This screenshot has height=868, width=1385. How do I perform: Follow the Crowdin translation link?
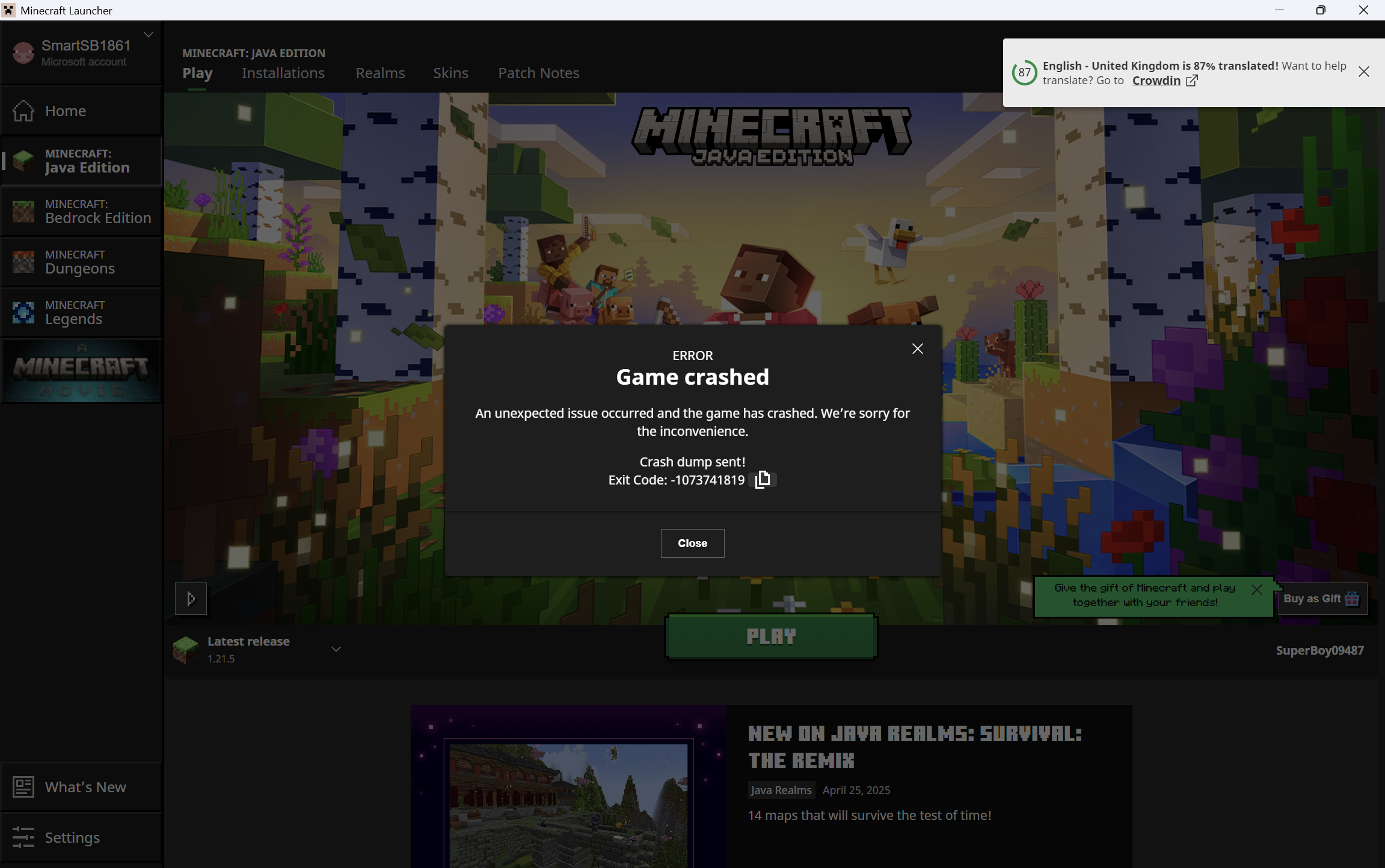tap(1156, 81)
